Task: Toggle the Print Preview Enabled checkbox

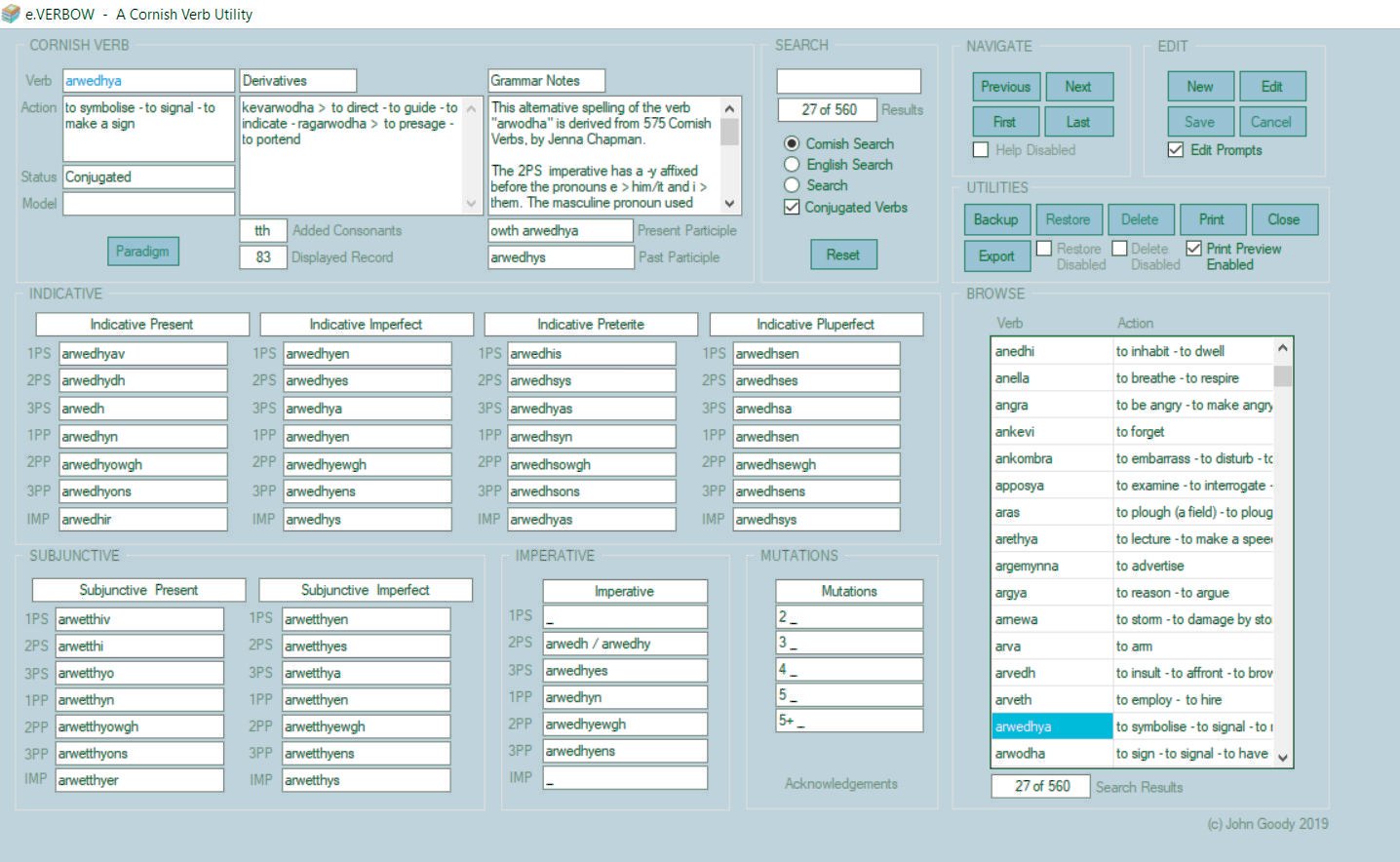Action: tap(1193, 249)
